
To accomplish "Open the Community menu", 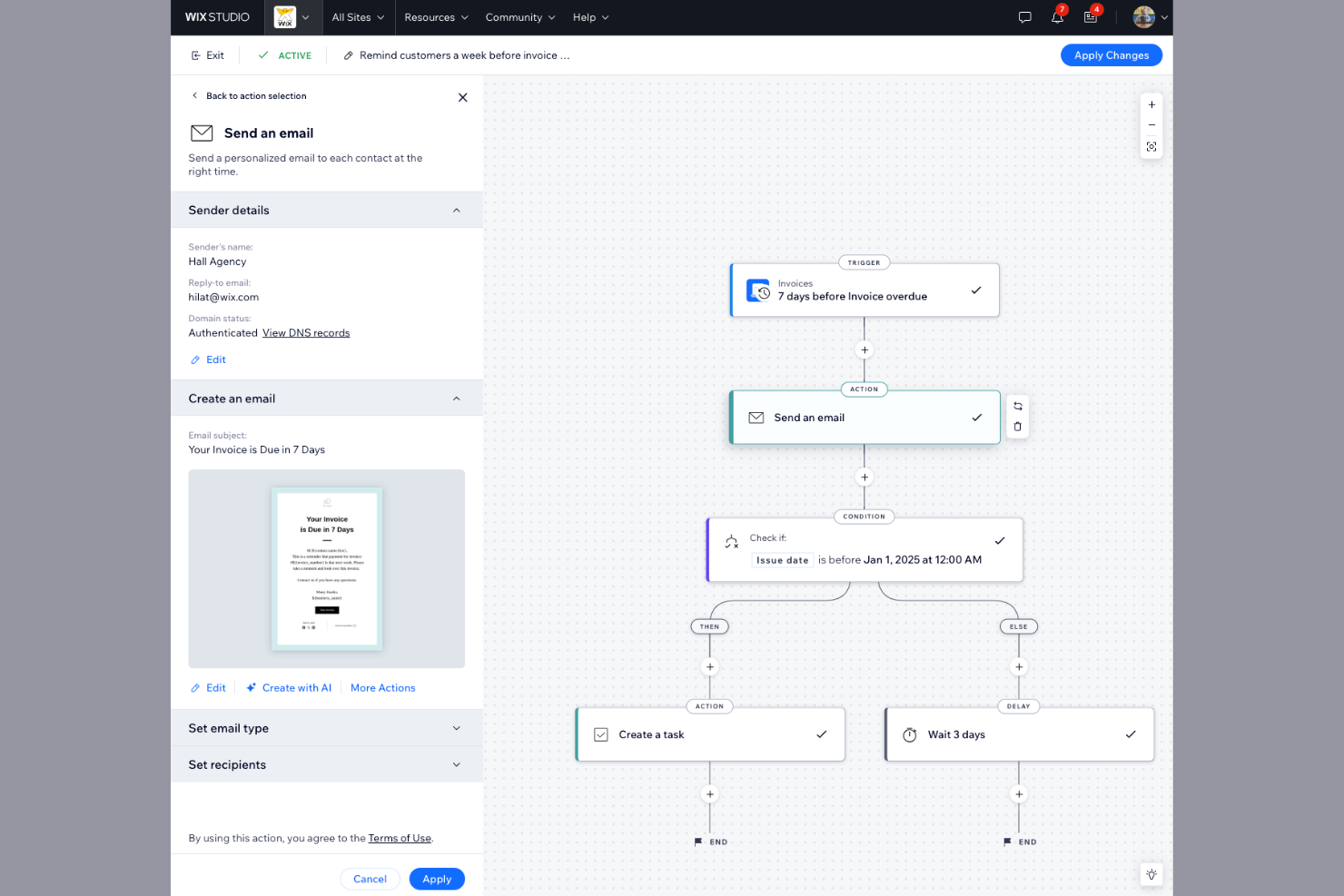I will tap(520, 17).
